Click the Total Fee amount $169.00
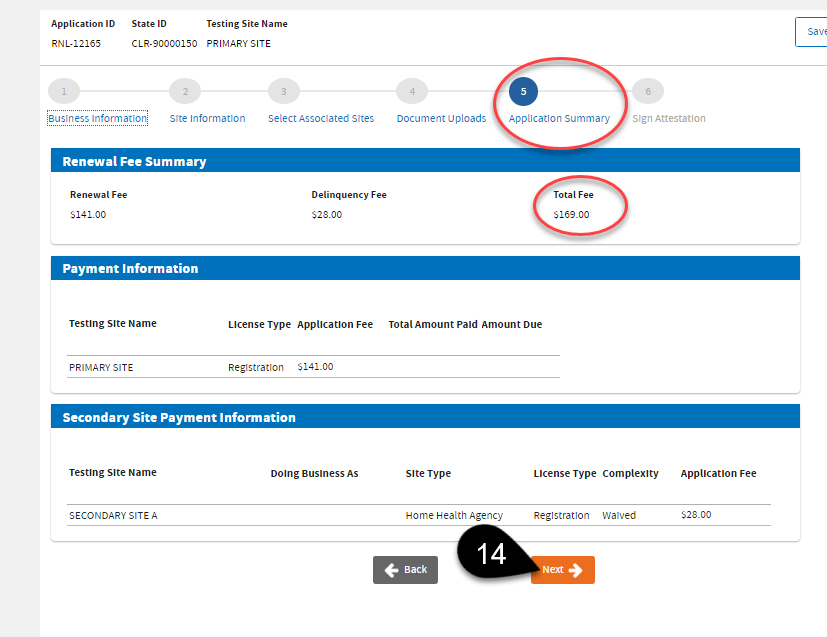 coord(571,215)
